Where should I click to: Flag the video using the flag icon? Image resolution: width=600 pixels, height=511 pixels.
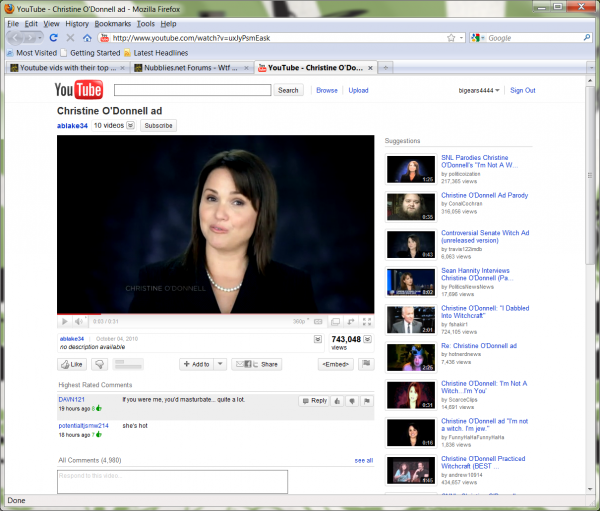coord(366,364)
